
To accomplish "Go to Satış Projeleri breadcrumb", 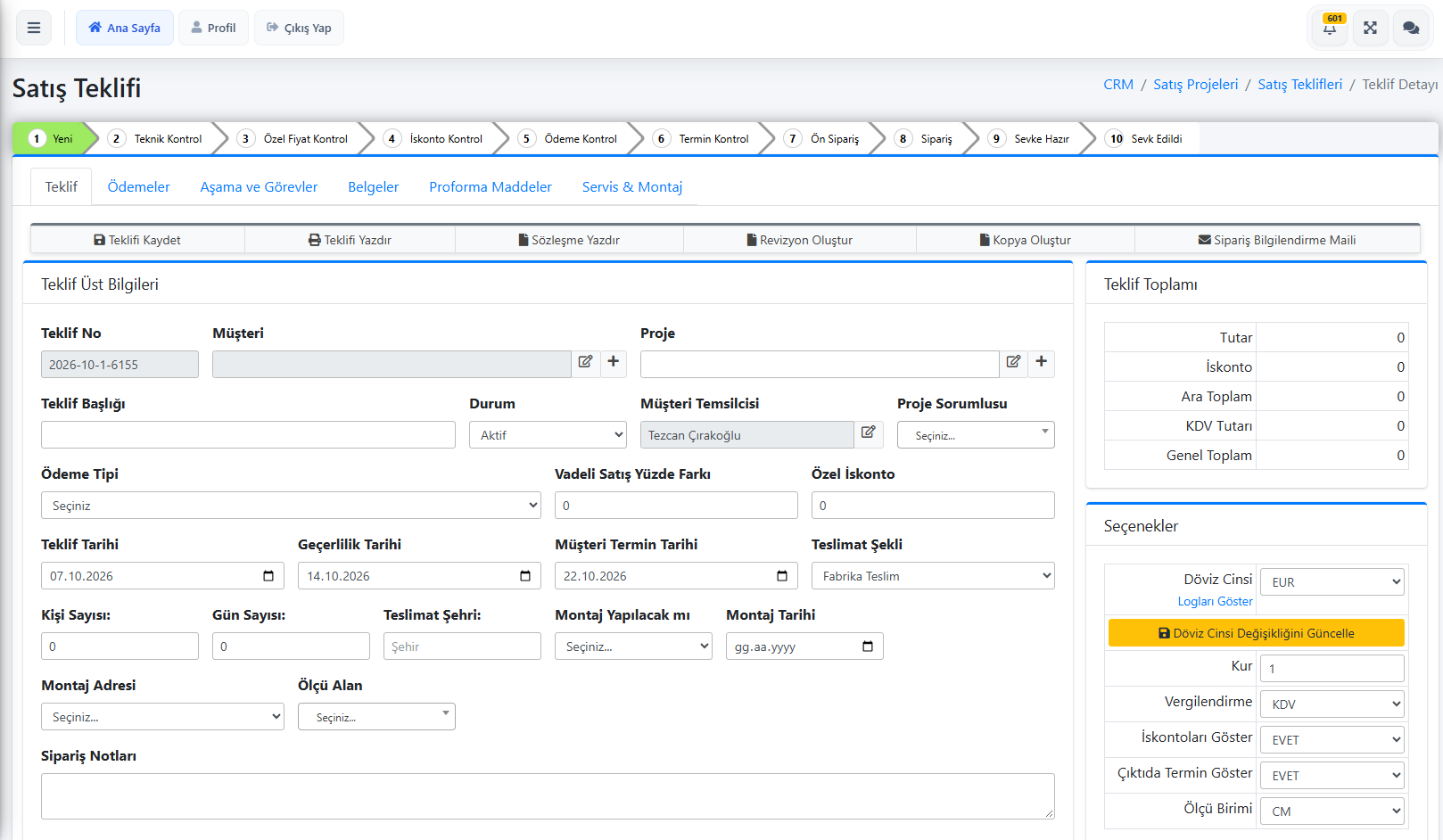I will pos(1195,85).
